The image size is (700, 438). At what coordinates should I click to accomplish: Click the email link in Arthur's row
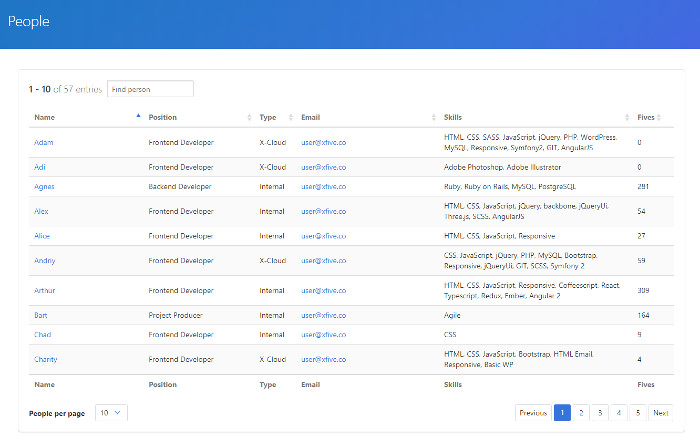point(324,290)
